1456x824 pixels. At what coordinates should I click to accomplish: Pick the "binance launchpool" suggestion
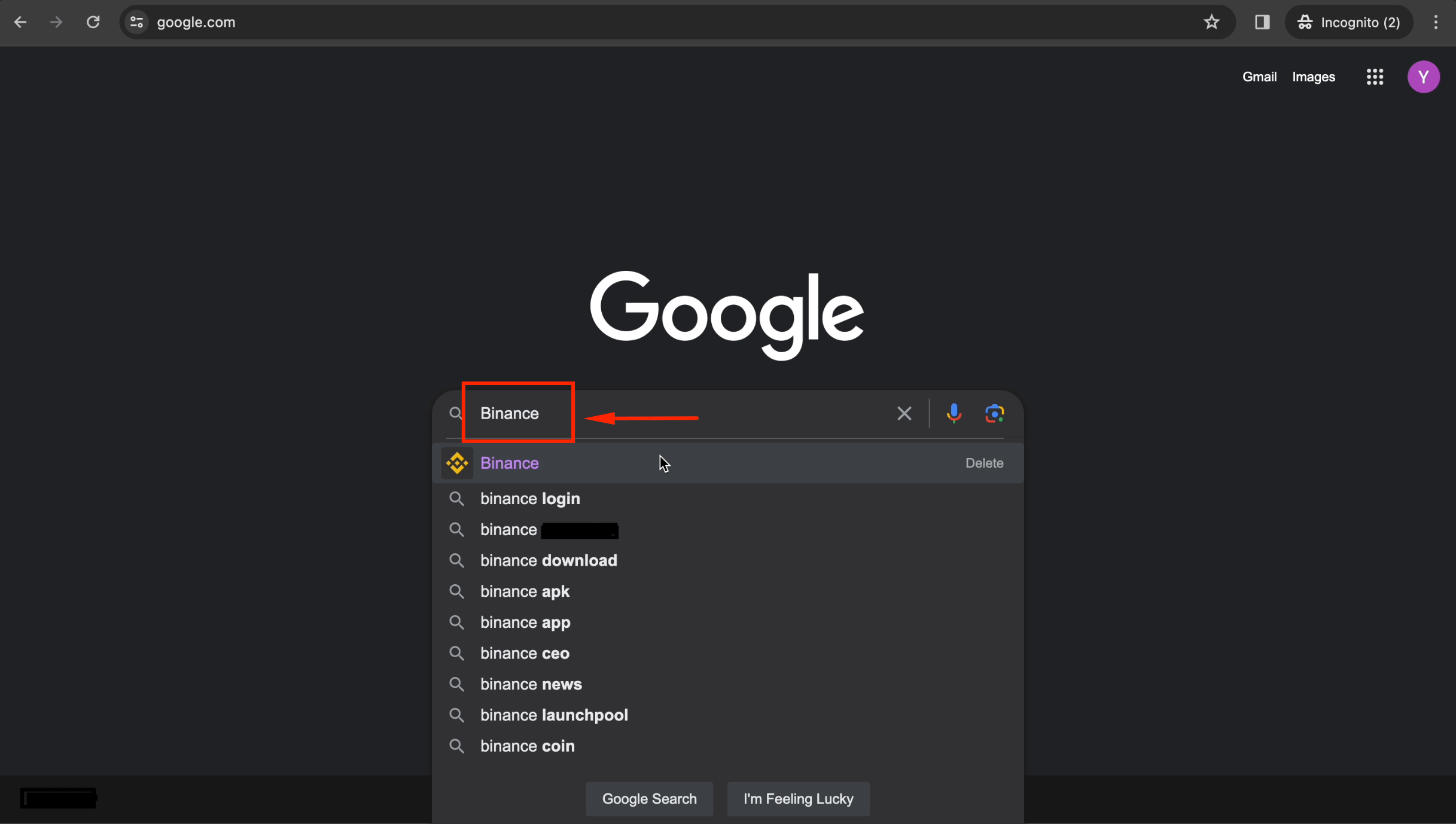click(x=554, y=715)
